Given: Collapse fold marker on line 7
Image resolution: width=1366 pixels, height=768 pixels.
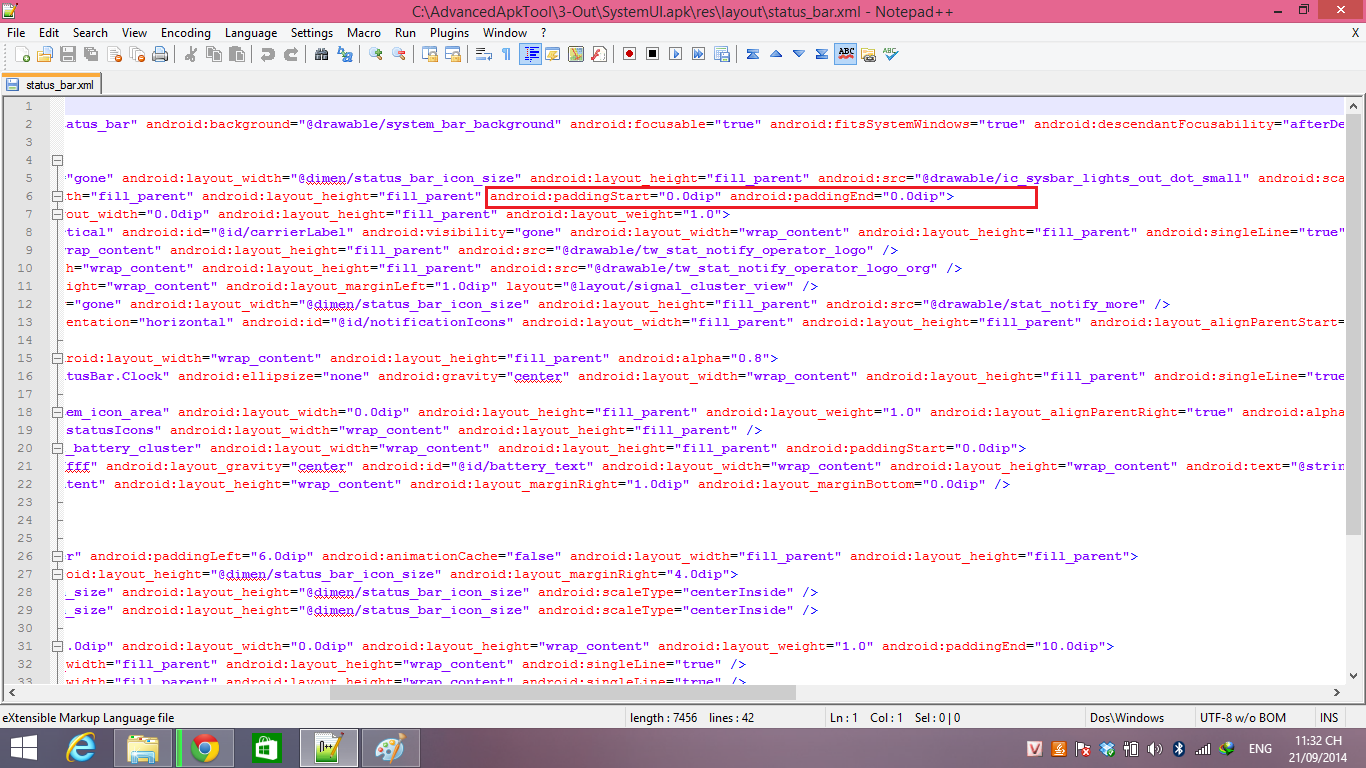Looking at the screenshot, I should (x=57, y=214).
